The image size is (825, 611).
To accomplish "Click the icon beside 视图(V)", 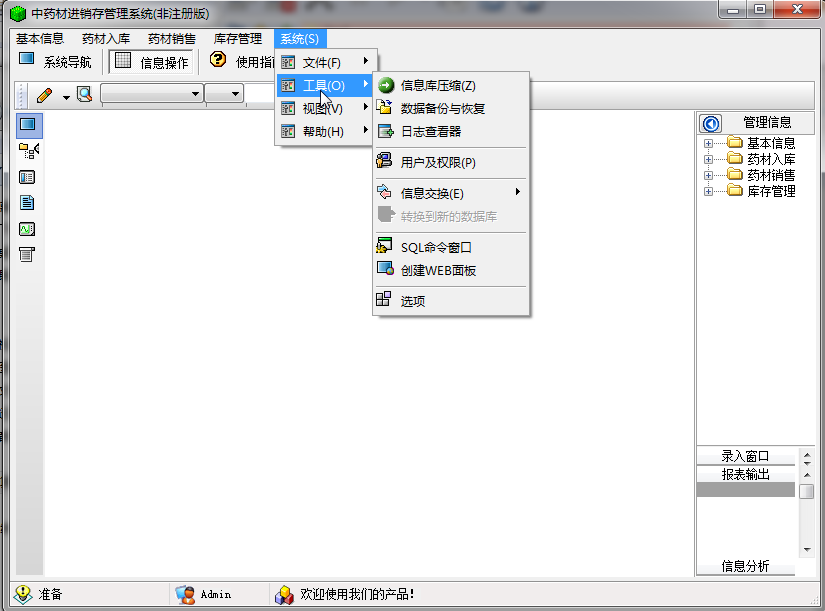I will click(x=288, y=108).
